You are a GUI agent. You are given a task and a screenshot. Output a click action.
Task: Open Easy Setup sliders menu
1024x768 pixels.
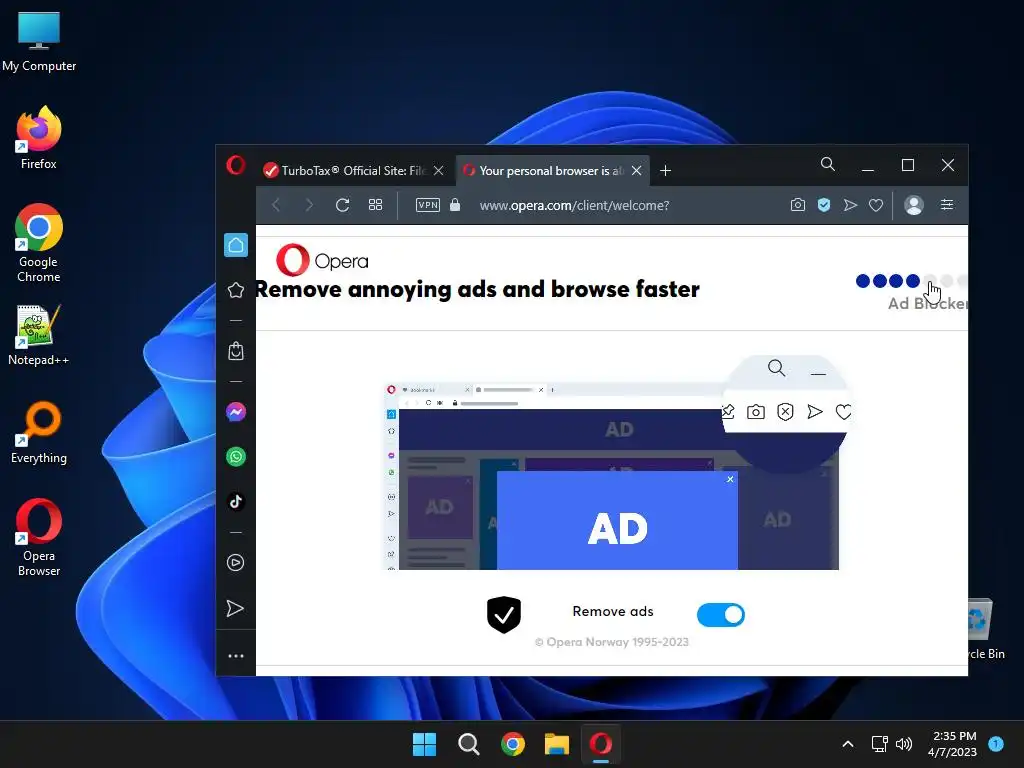click(947, 205)
